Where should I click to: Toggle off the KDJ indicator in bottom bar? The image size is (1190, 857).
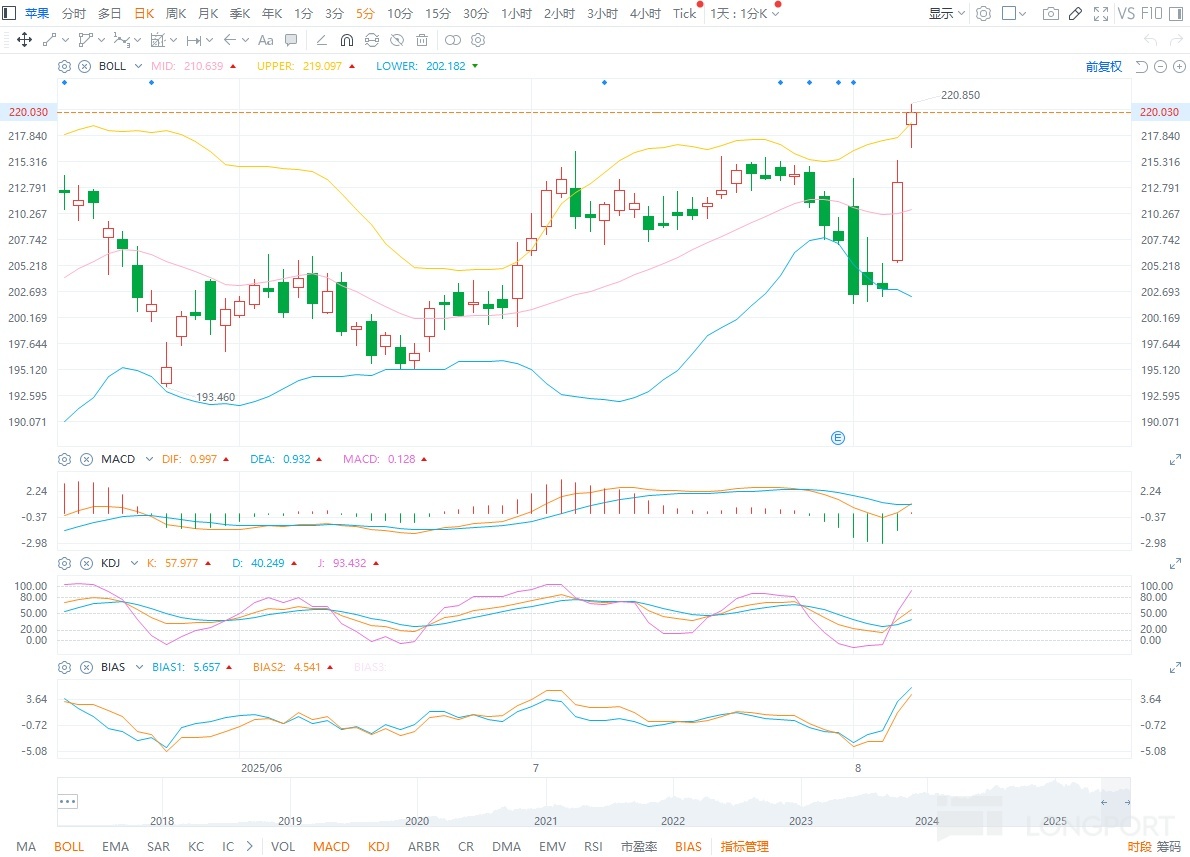coord(378,846)
